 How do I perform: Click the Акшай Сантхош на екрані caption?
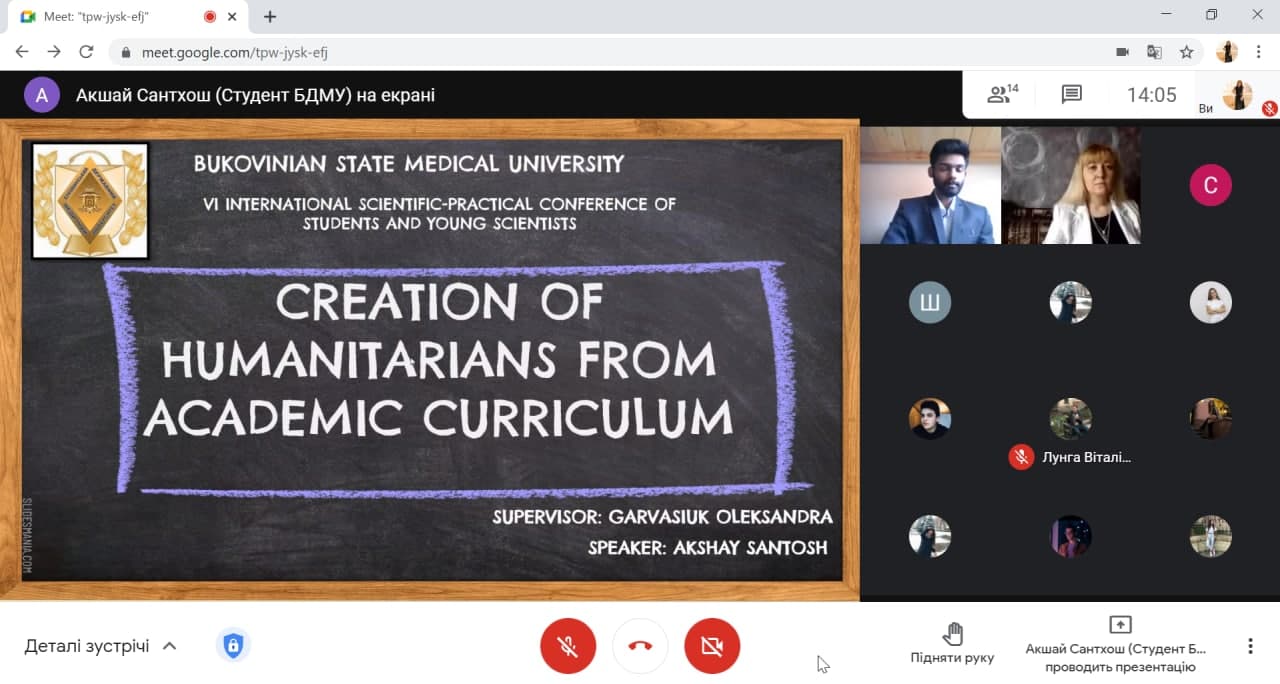pos(255,95)
